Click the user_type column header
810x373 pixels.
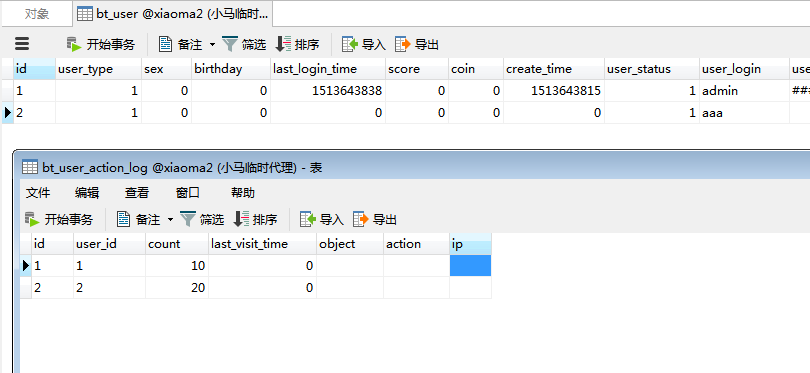pos(98,69)
